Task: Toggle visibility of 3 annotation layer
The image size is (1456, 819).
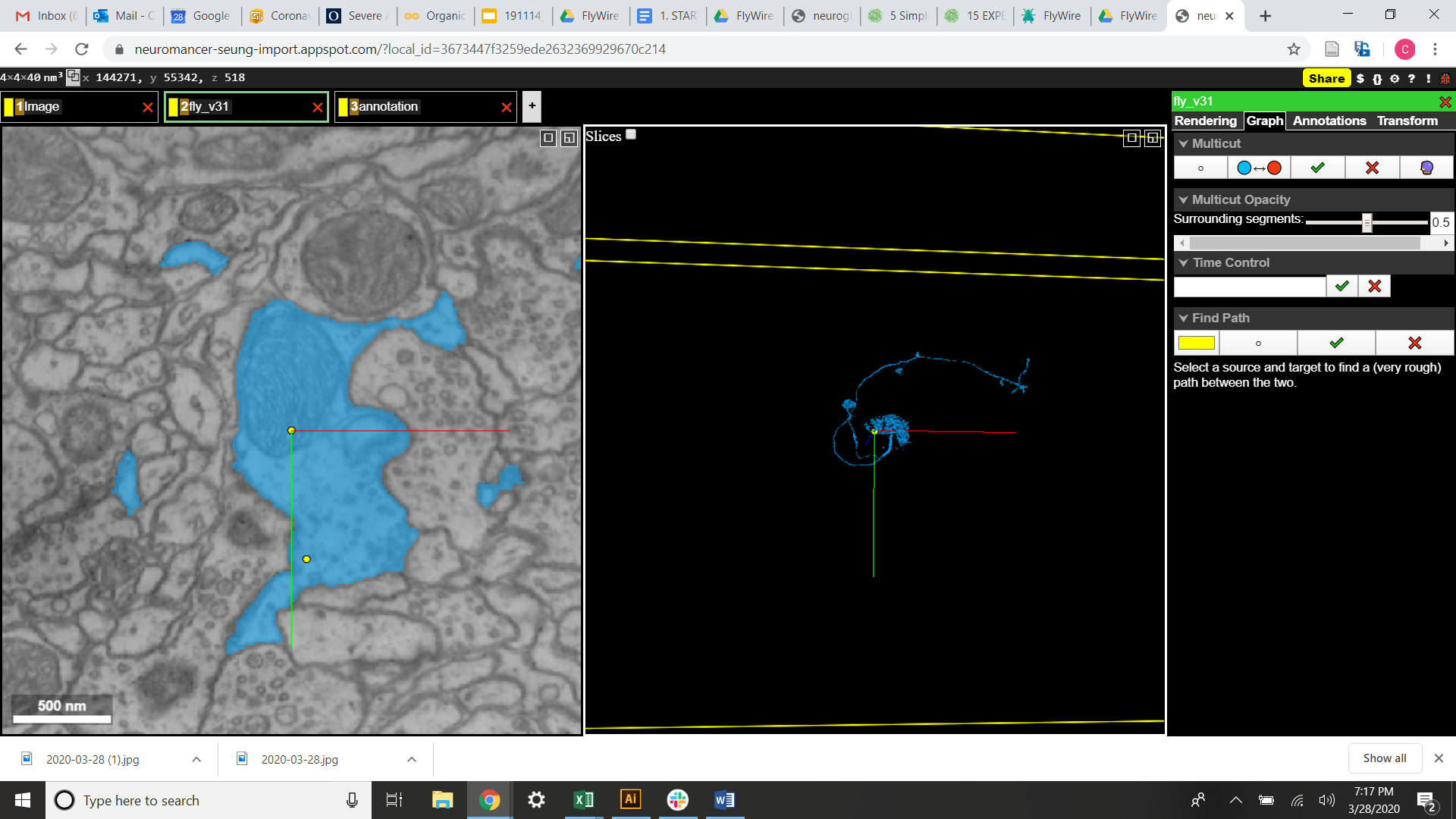Action: coord(343,107)
